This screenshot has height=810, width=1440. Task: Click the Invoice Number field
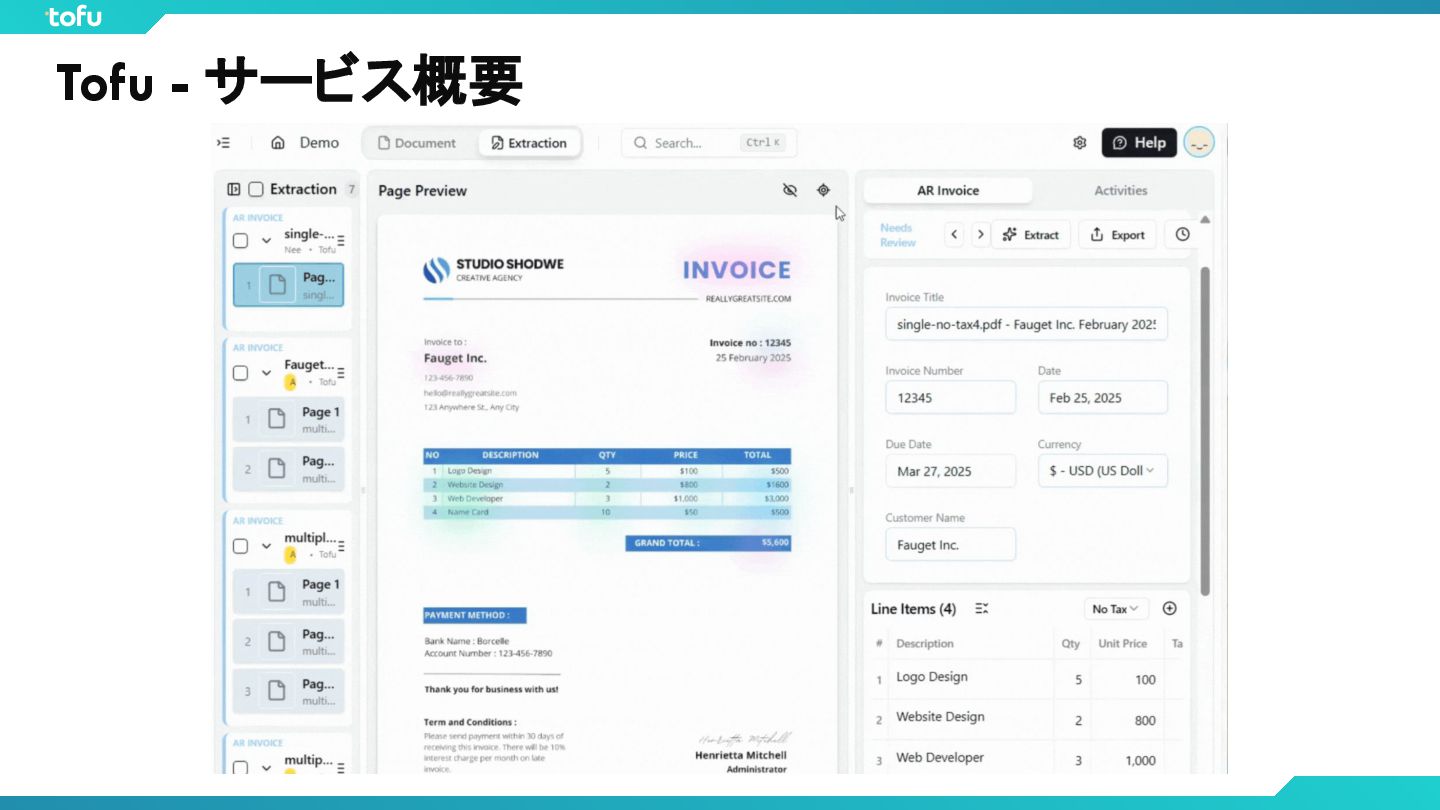pyautogui.click(x=950, y=397)
